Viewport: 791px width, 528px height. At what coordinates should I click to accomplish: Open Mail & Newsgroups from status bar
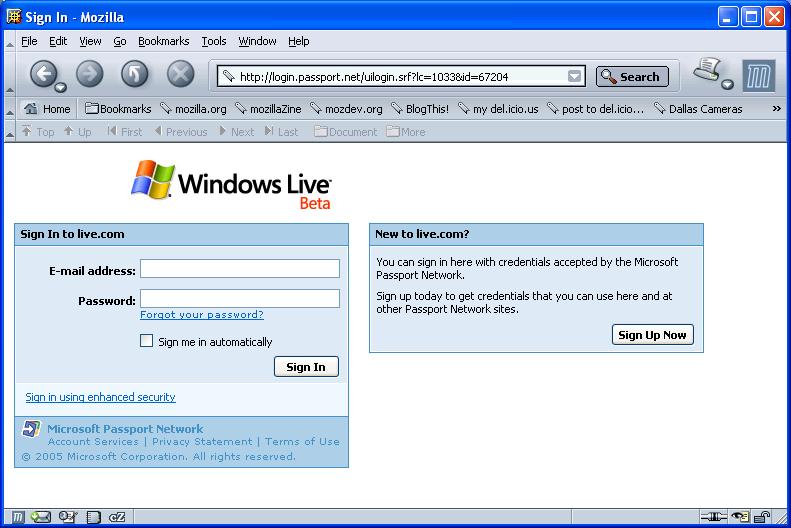coord(41,517)
